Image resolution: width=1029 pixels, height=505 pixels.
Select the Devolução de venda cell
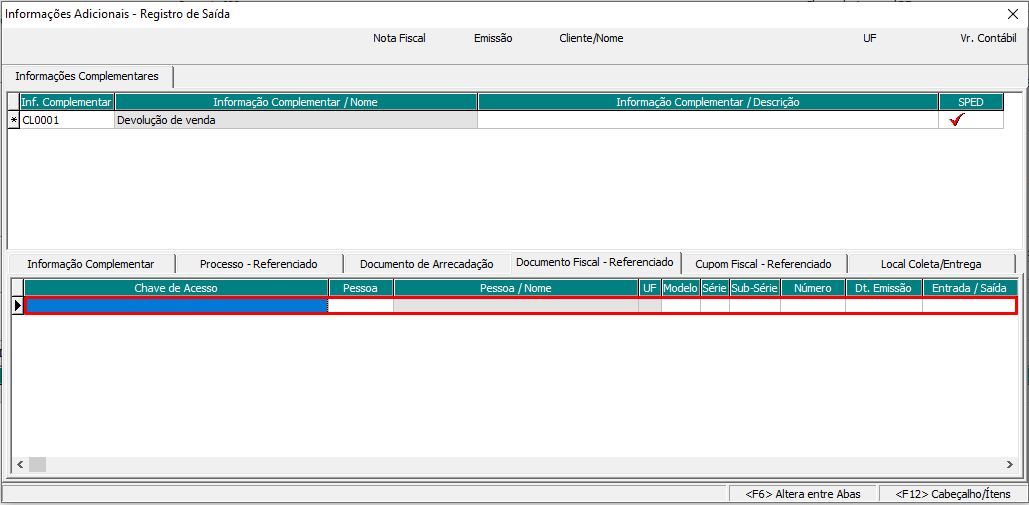pyautogui.click(x=295, y=120)
